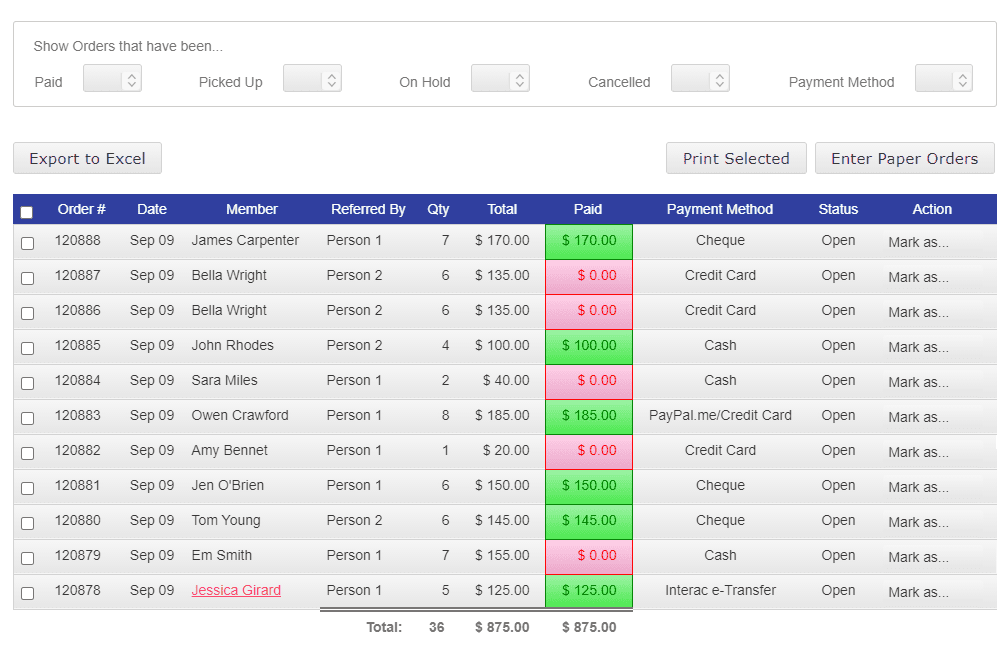Open the Cancelled filter dropdown
This screenshot has height=662, width=1006.
coord(701,79)
